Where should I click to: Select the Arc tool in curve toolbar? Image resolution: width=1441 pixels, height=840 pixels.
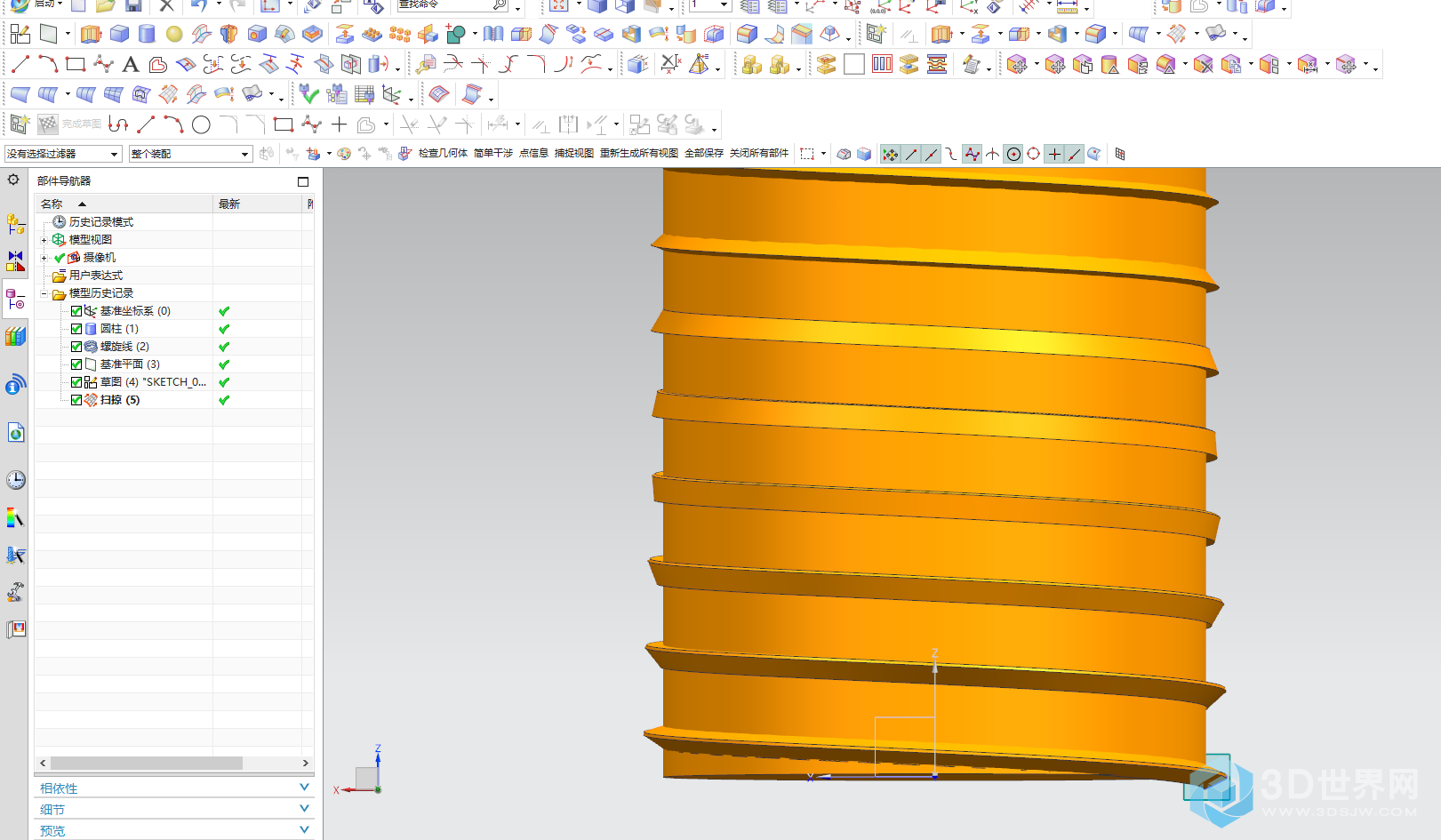tap(48, 64)
